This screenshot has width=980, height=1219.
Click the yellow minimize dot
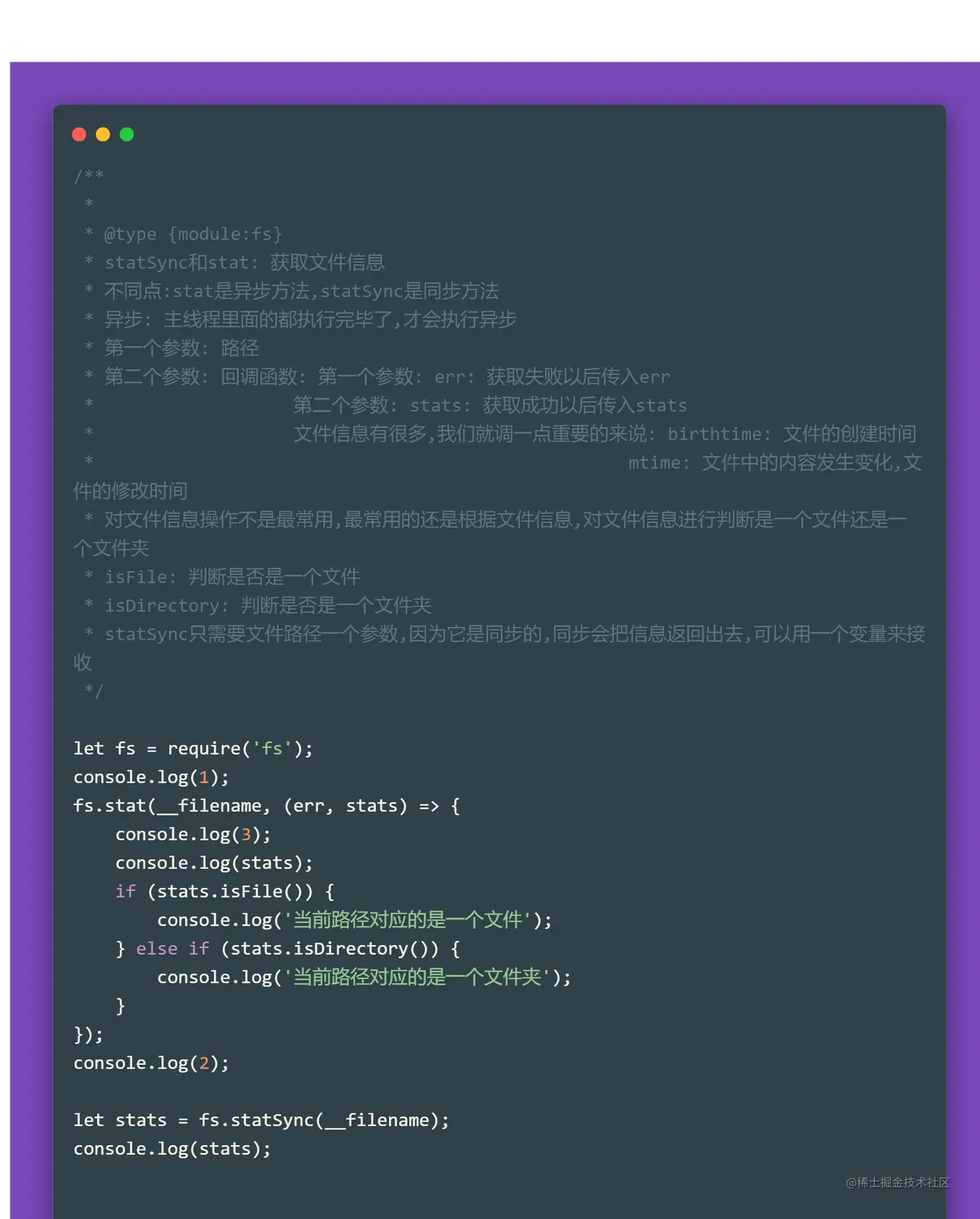point(103,134)
